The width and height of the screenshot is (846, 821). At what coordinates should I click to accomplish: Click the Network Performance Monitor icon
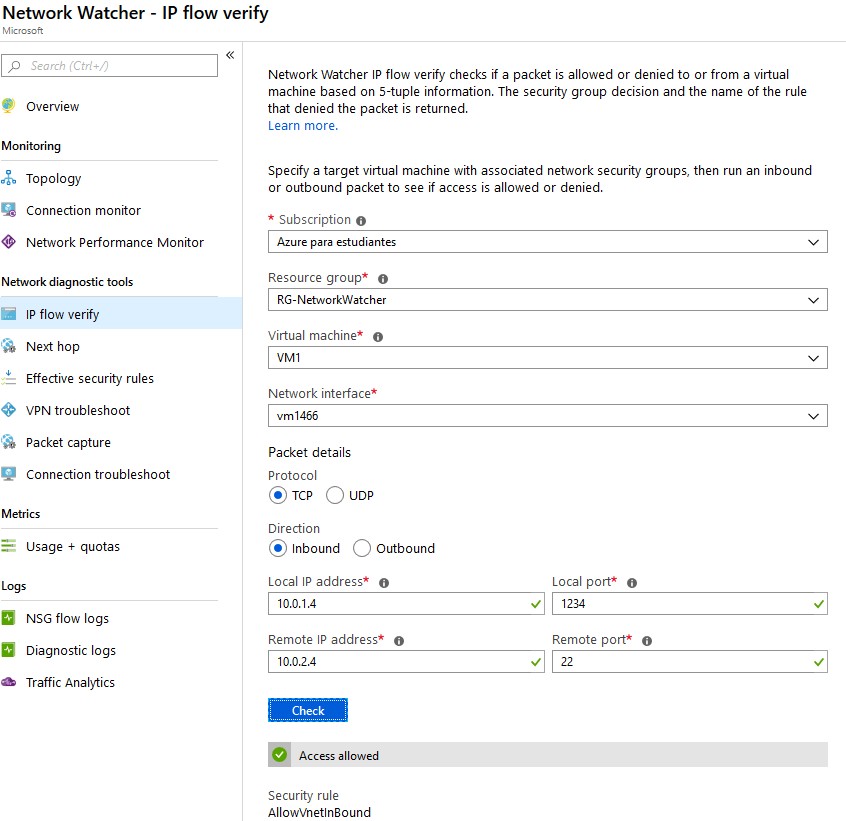pos(9,242)
